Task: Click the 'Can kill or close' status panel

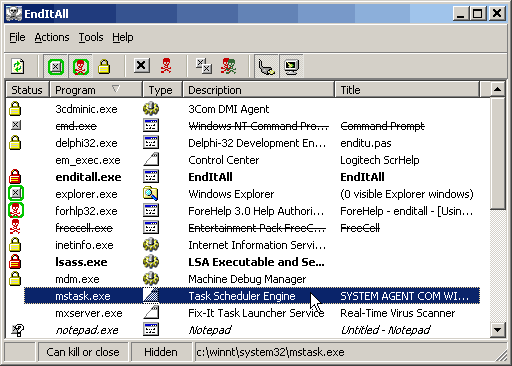Action: [x=83, y=352]
